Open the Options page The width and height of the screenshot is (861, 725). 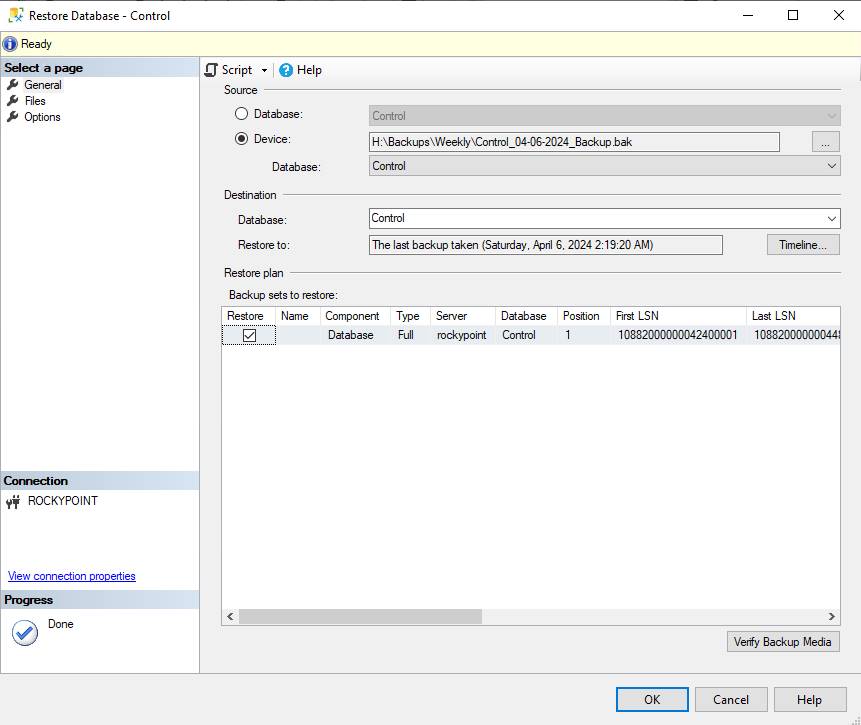click(x=42, y=117)
